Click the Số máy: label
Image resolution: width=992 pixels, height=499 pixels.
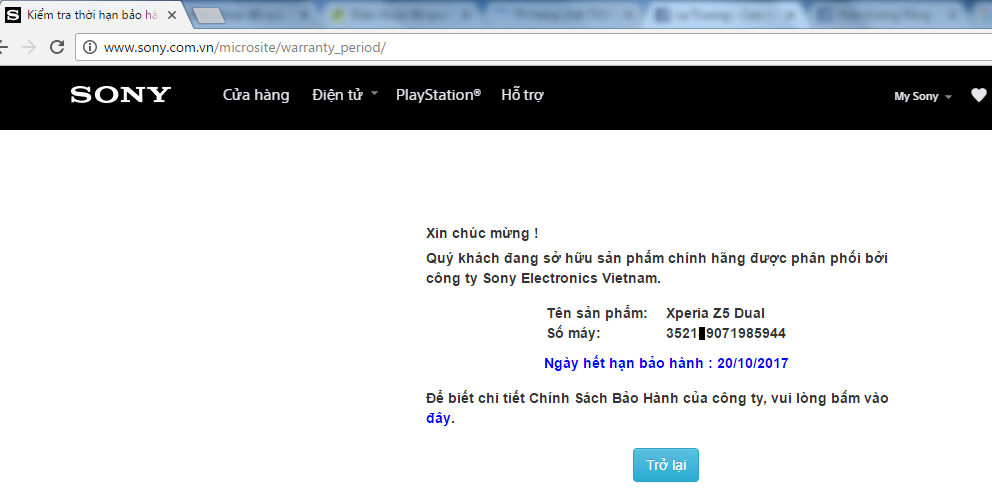(x=573, y=333)
